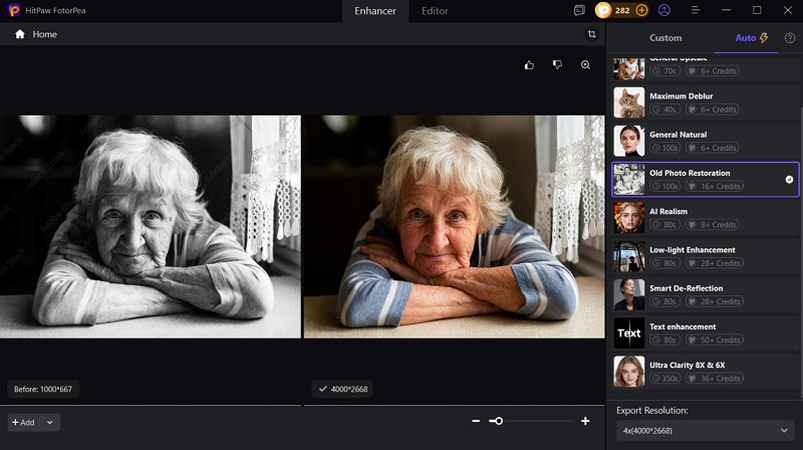Click the zoom in plus icon

pyautogui.click(x=585, y=421)
